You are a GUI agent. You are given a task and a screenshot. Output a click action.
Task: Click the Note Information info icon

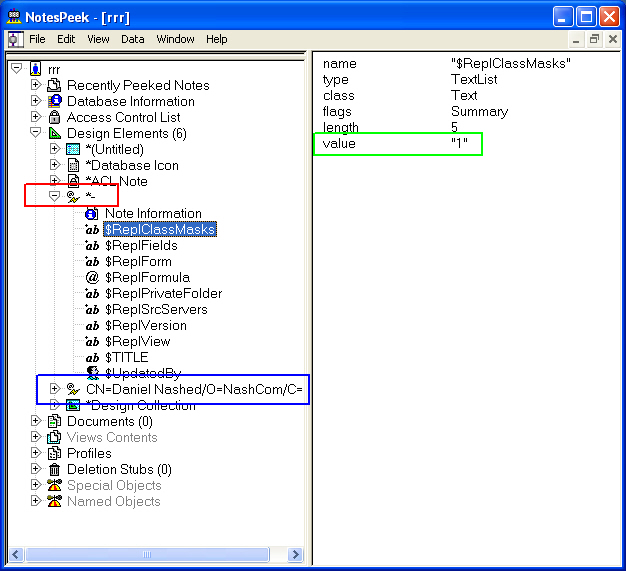click(x=92, y=214)
